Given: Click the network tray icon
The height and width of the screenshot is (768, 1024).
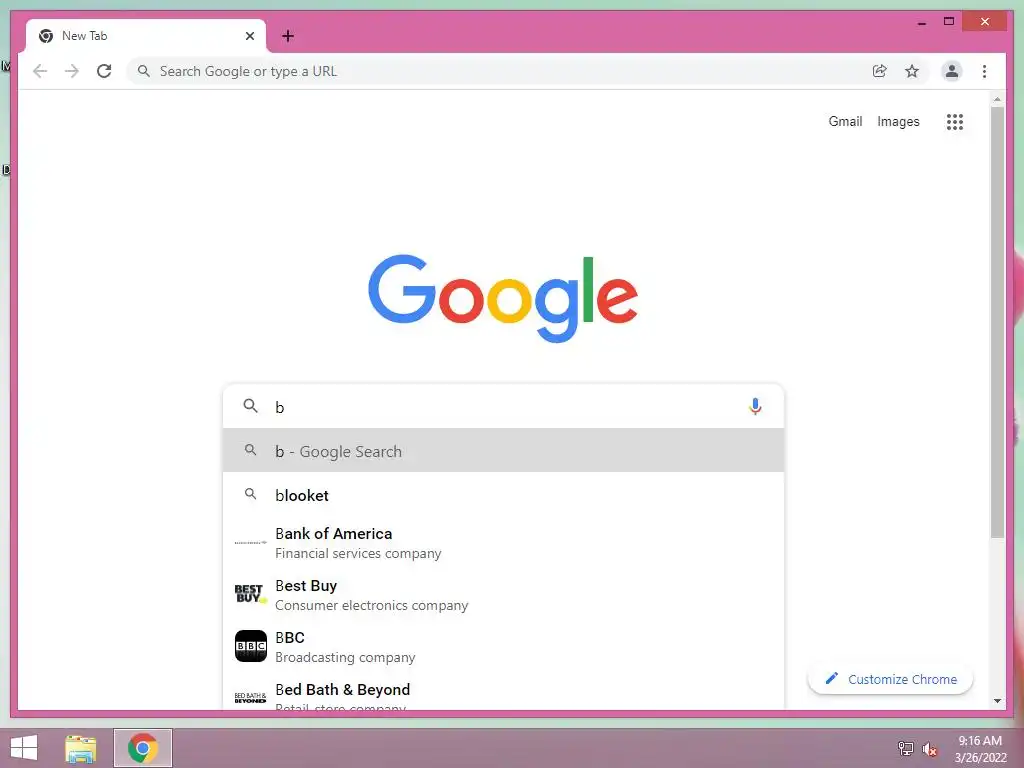Looking at the screenshot, I should 905,749.
